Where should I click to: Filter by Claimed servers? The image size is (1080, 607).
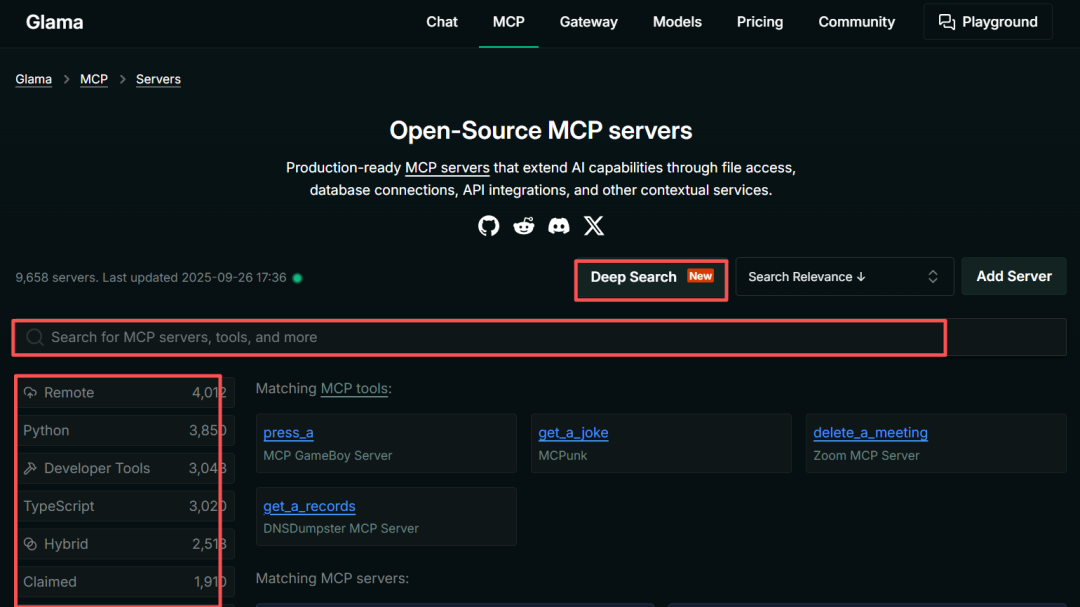click(126, 582)
